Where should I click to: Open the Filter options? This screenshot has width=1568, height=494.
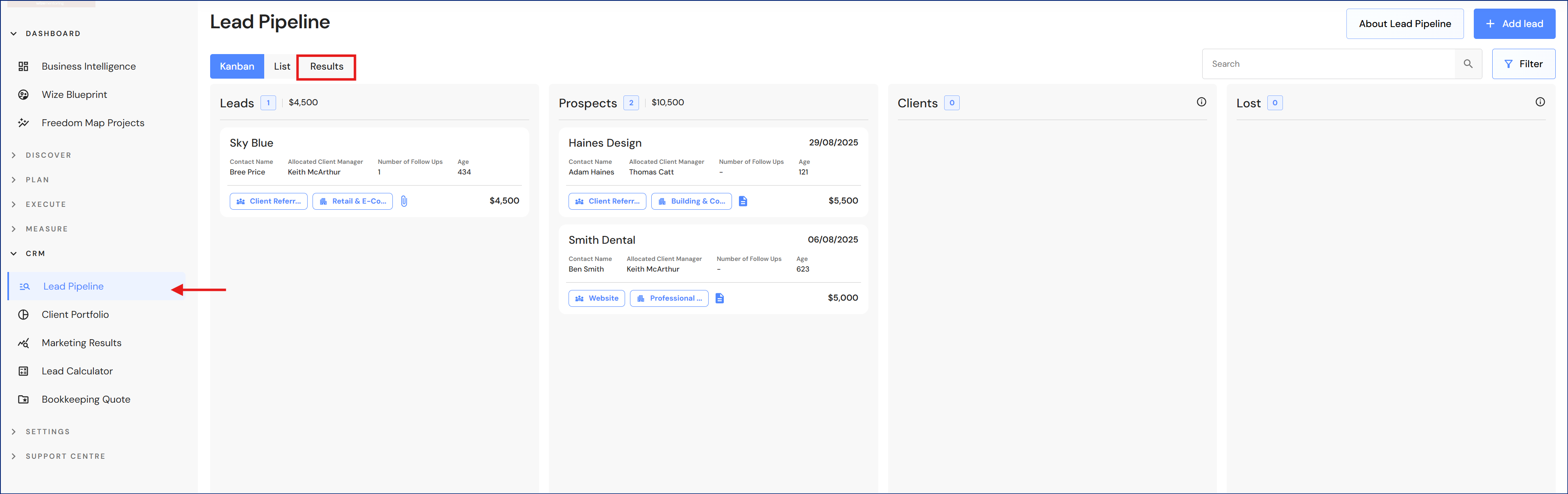(1523, 64)
